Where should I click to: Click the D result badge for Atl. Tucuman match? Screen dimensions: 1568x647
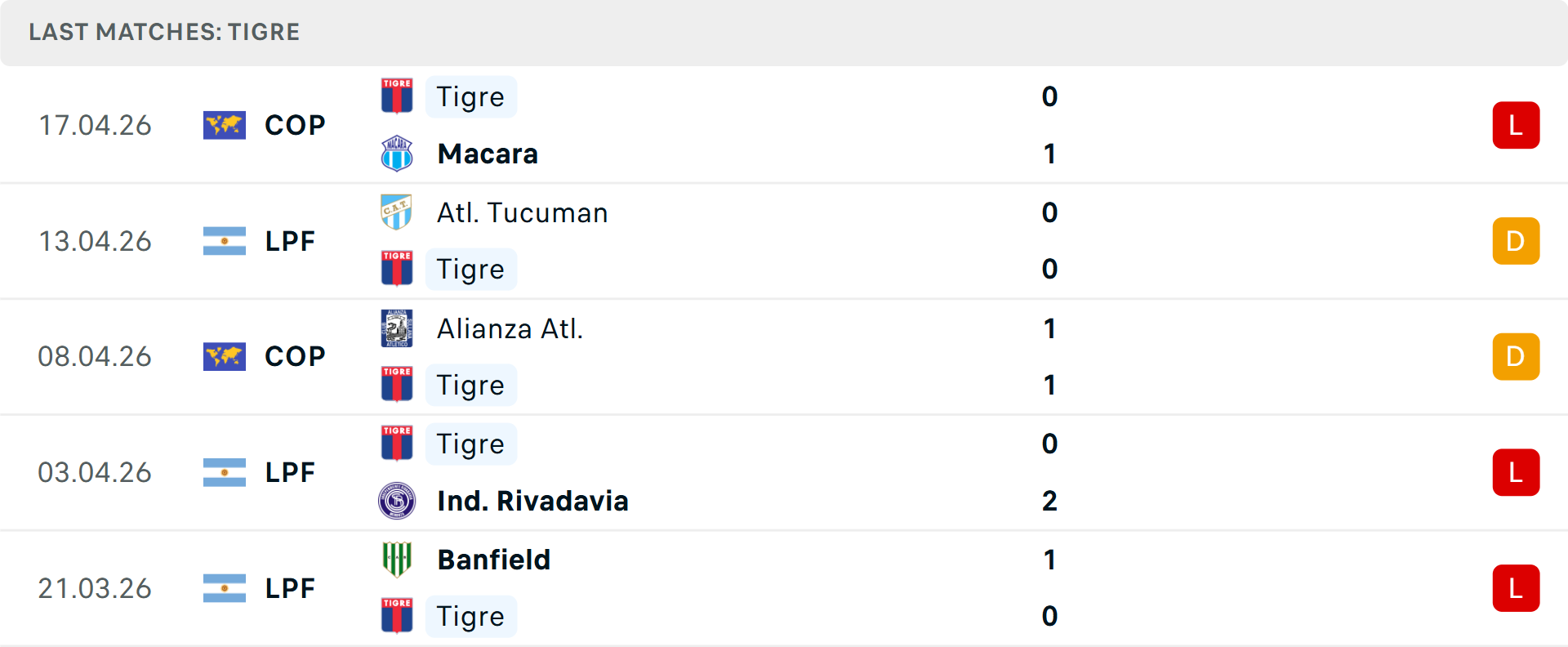(x=1516, y=241)
